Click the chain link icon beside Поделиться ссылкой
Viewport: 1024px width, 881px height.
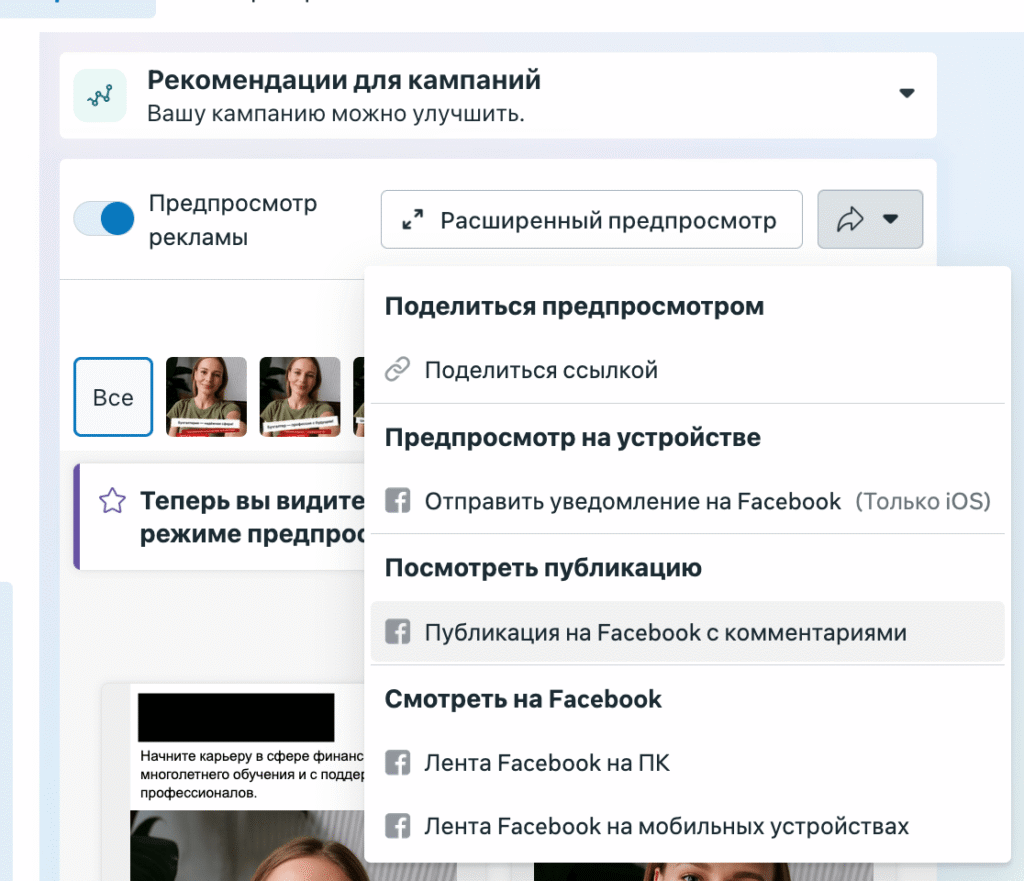(398, 370)
